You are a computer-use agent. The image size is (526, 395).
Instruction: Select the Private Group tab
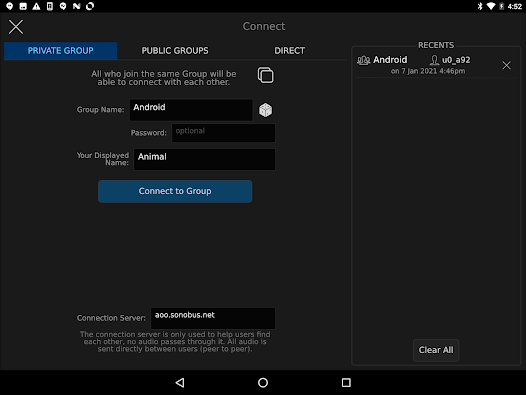pos(60,51)
